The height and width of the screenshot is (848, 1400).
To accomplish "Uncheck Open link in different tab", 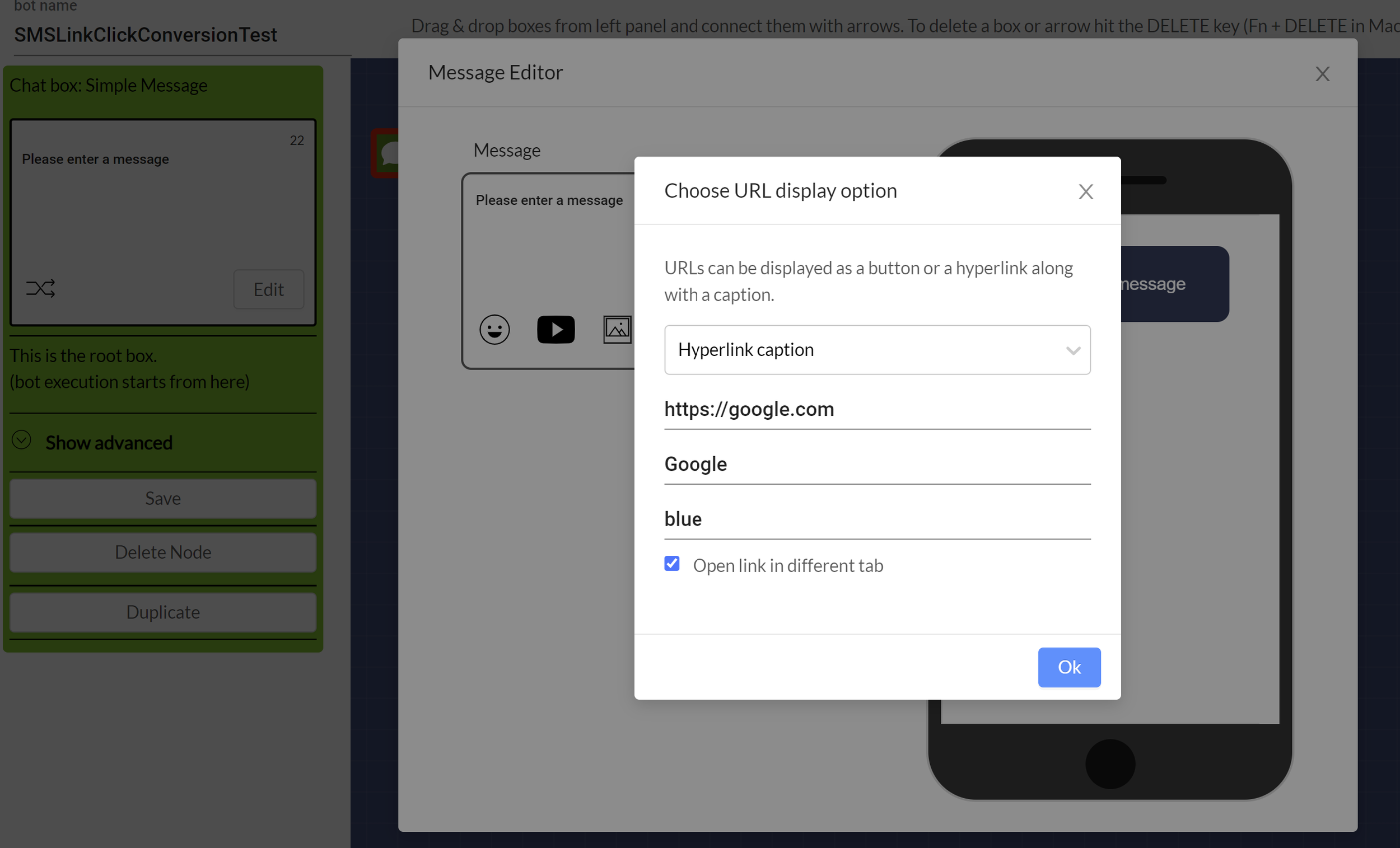I will 671,564.
